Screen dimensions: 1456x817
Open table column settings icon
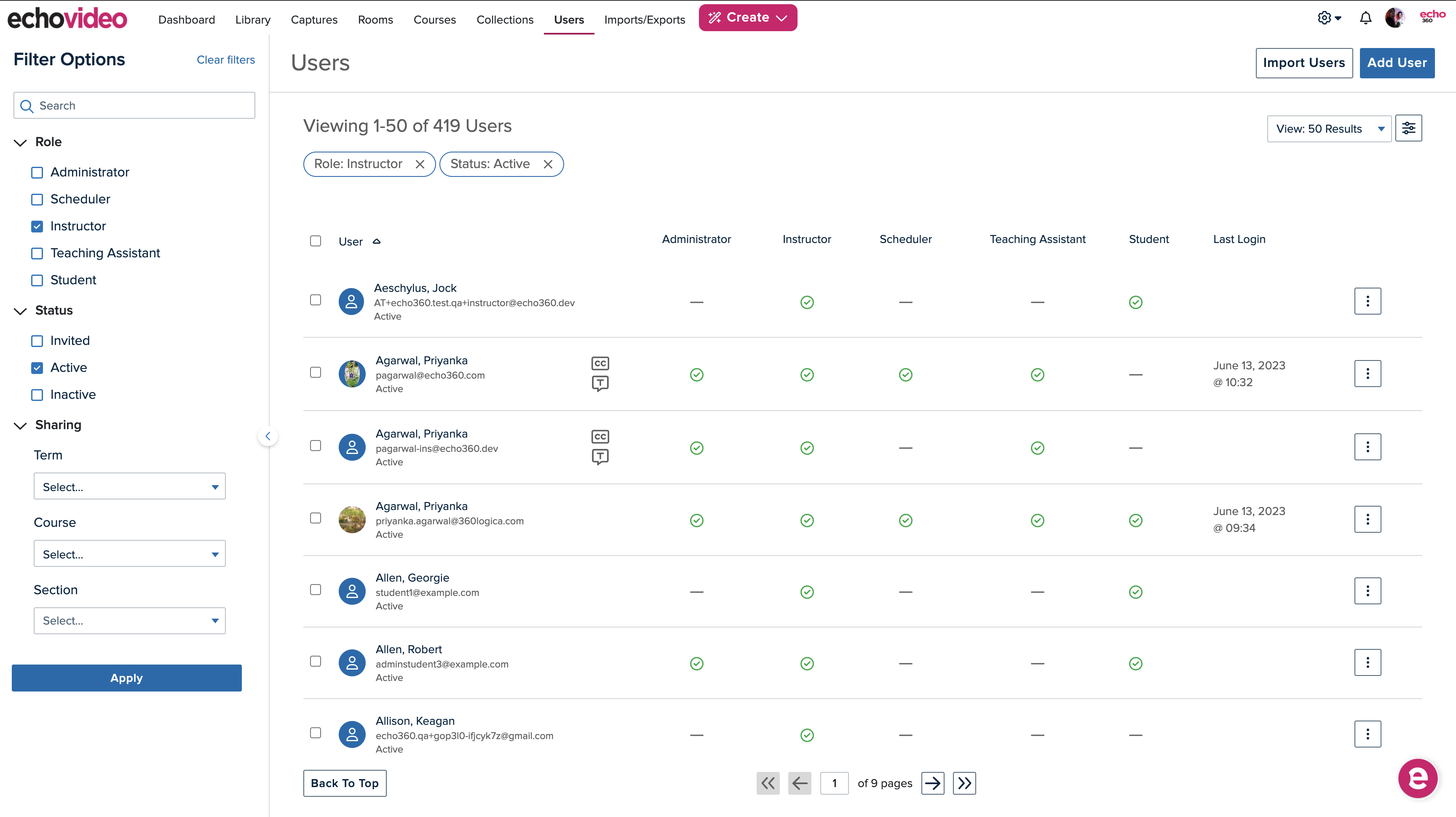(x=1408, y=128)
